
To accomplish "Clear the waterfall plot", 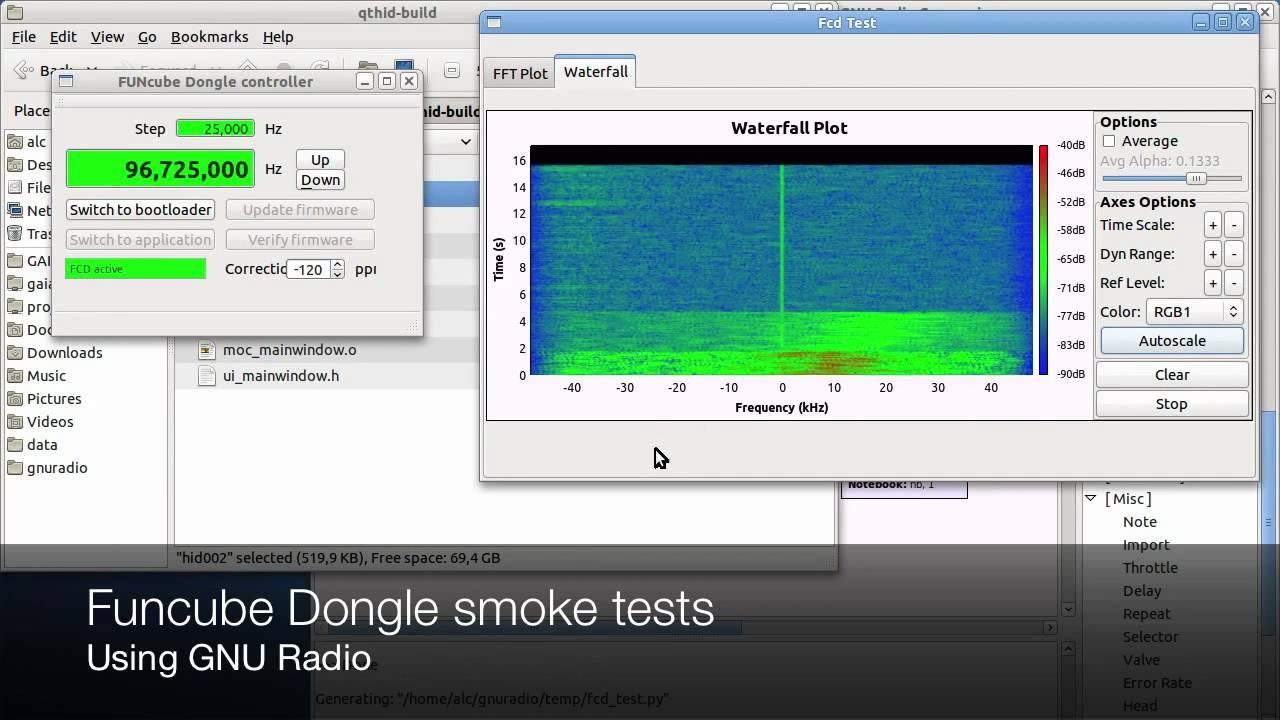I will (x=1172, y=375).
